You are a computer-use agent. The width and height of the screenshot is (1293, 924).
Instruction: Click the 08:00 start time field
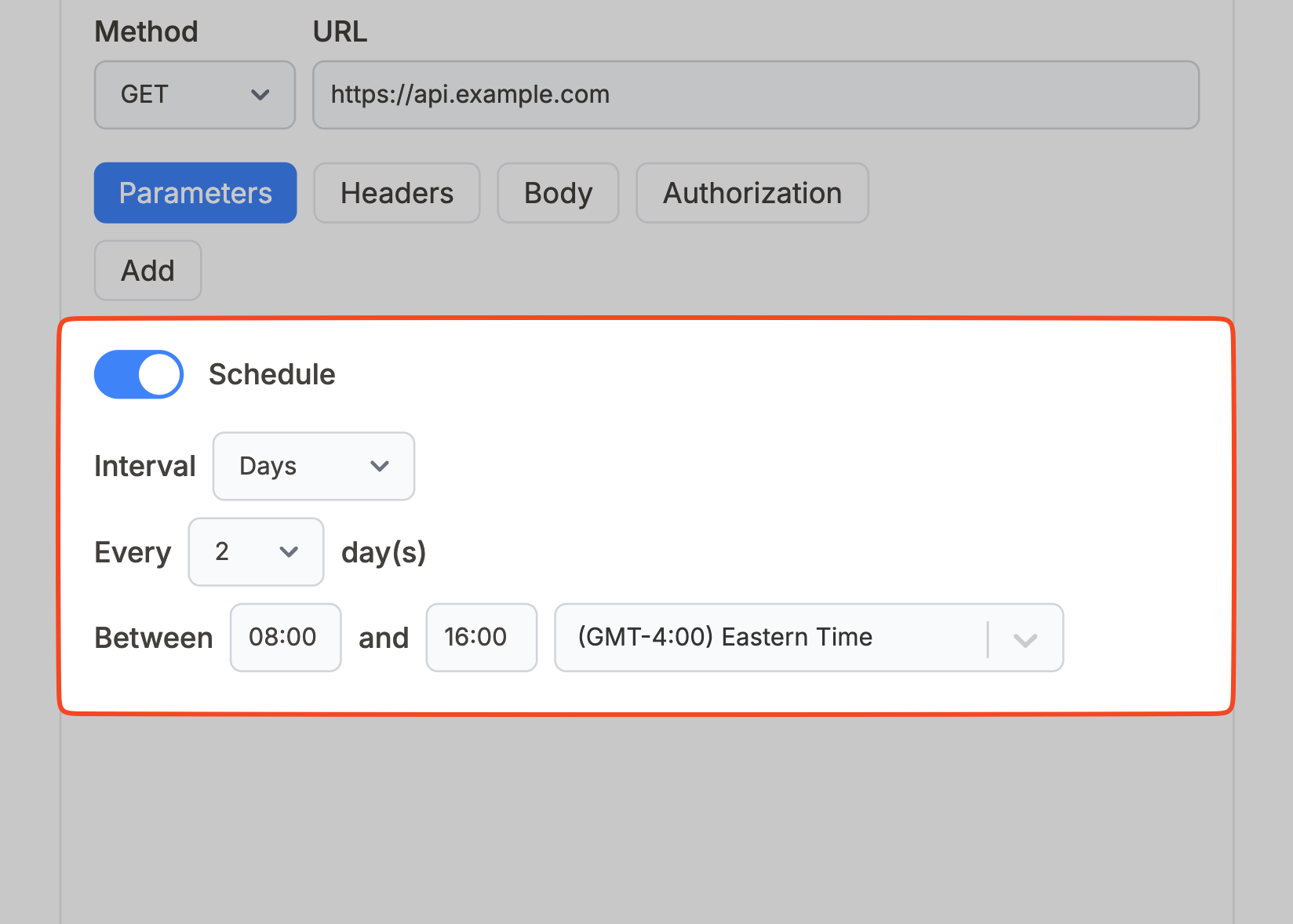point(285,638)
